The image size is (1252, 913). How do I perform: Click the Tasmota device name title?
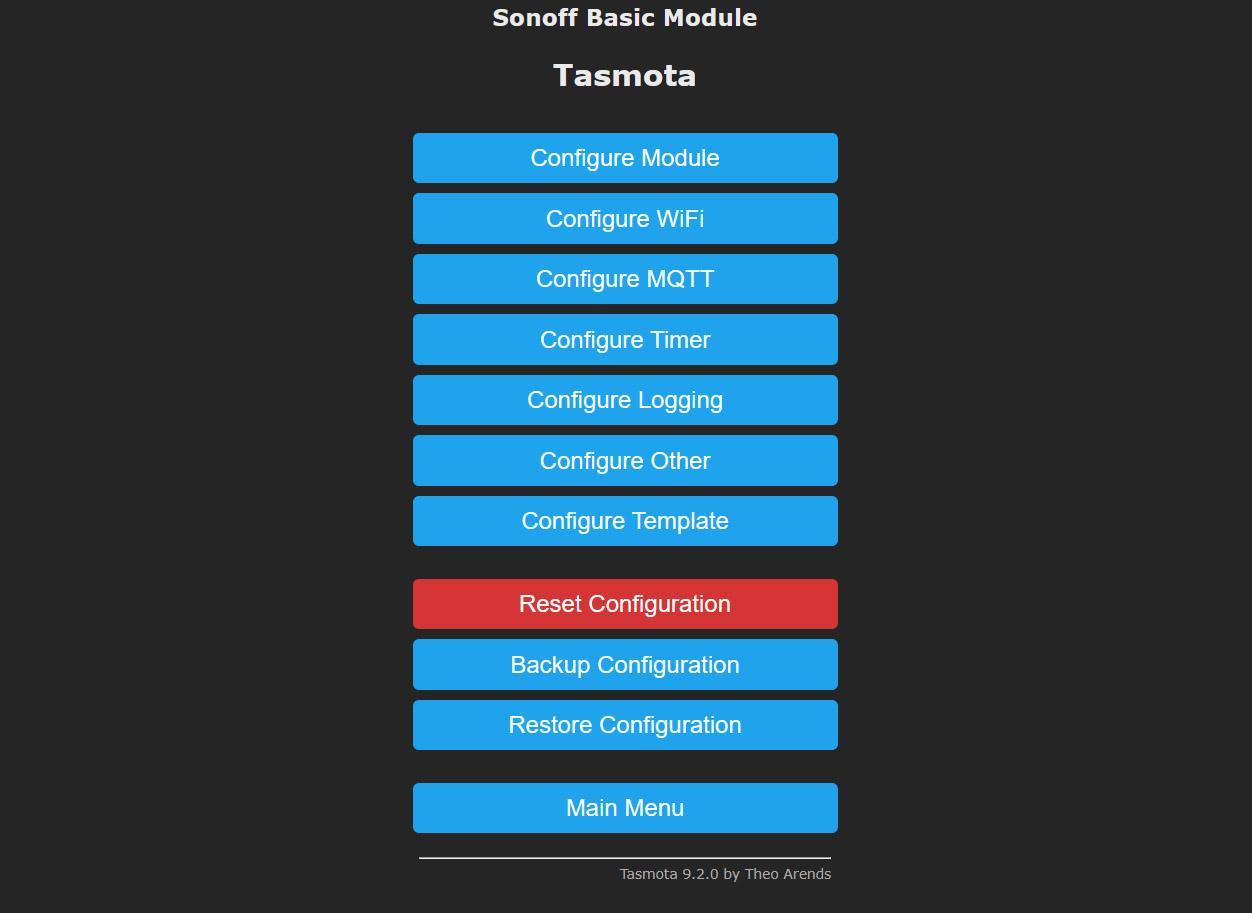tap(625, 76)
